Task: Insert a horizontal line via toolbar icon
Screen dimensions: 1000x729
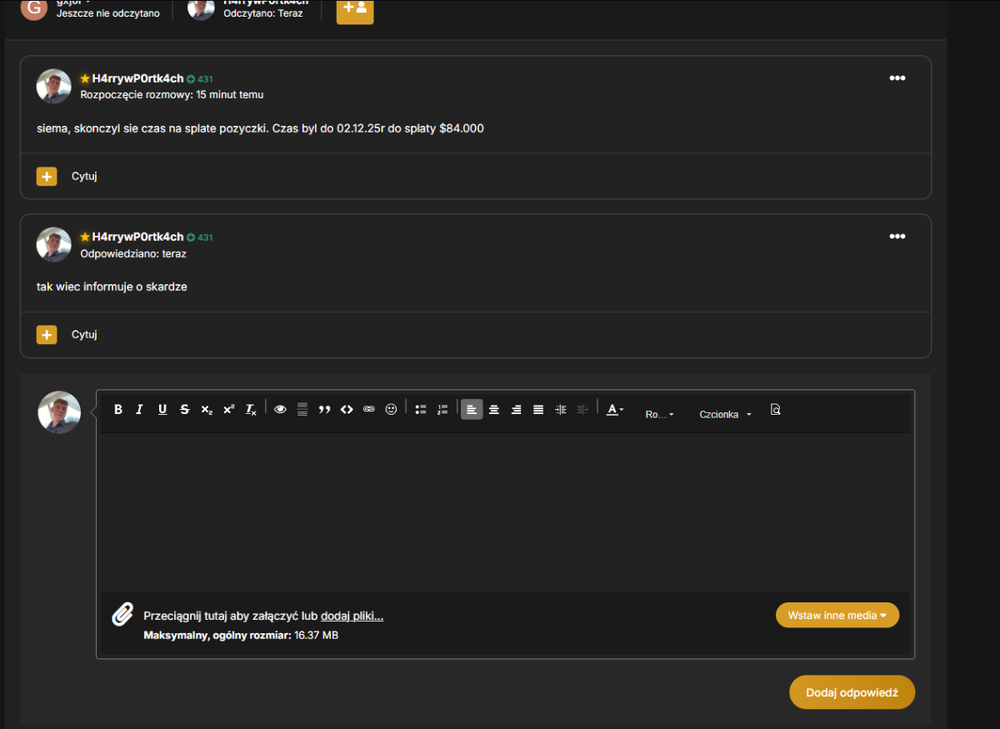Action: tap(302, 409)
